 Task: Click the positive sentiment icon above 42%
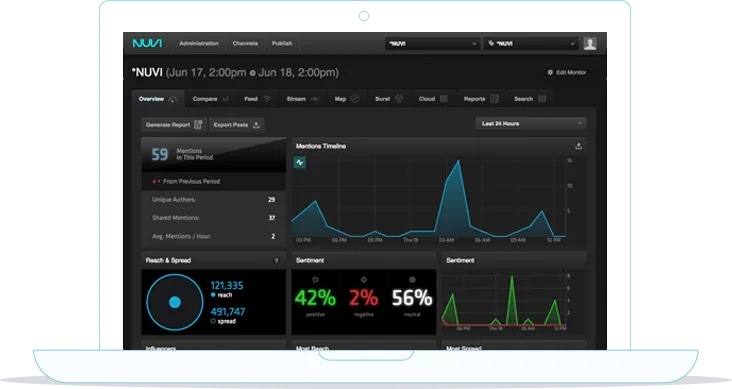[316, 280]
